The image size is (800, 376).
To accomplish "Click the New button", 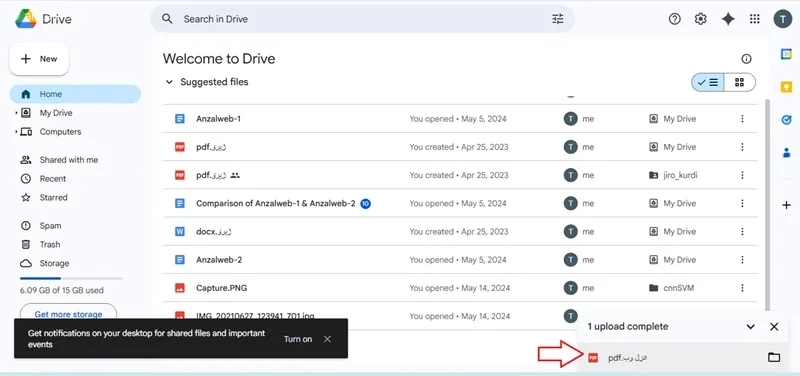I will (x=39, y=59).
